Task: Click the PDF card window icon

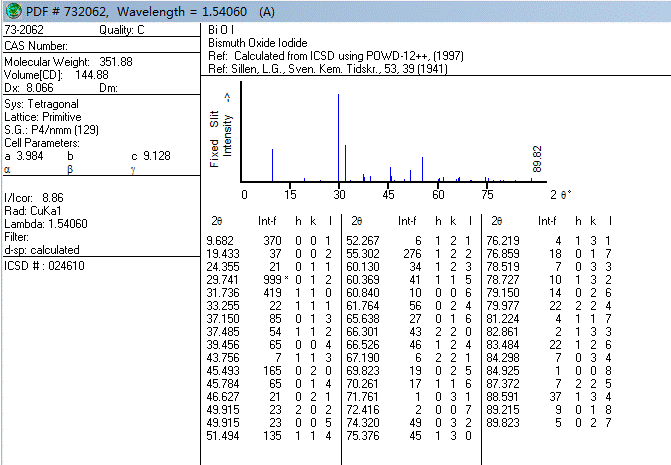Action: pos(13,11)
